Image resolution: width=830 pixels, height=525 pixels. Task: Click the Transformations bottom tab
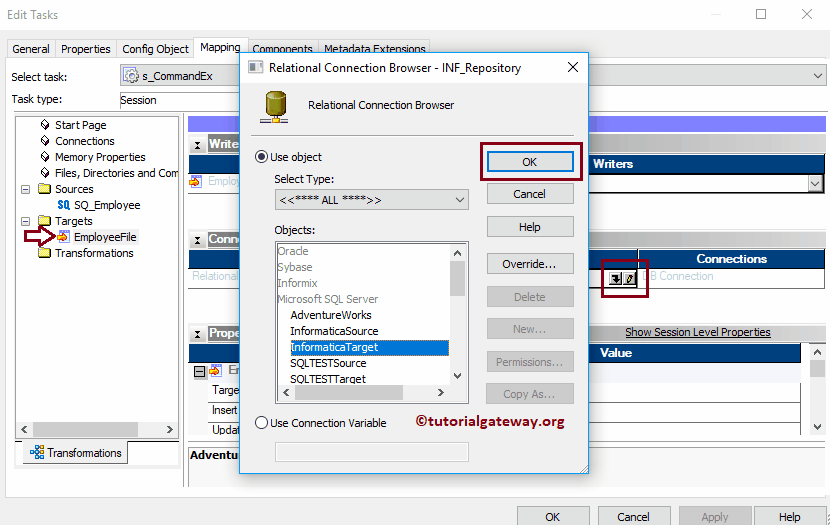[76, 452]
